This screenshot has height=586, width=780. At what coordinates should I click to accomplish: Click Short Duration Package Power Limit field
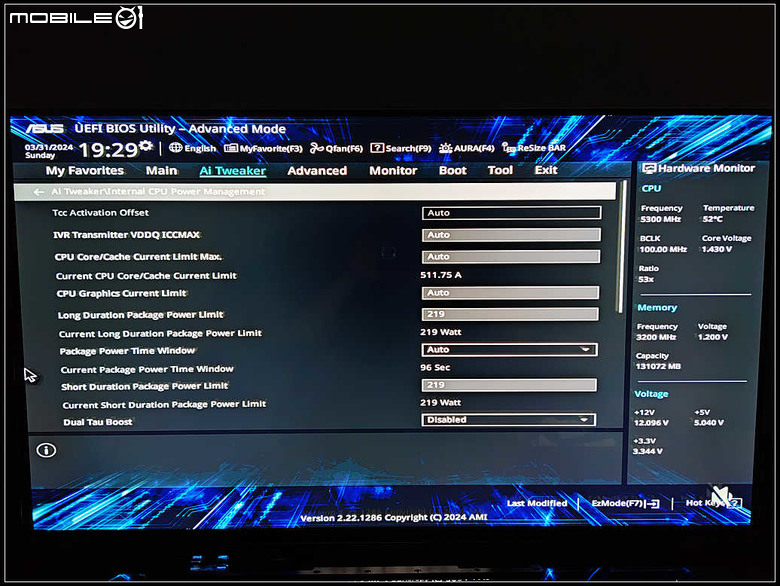(x=509, y=385)
